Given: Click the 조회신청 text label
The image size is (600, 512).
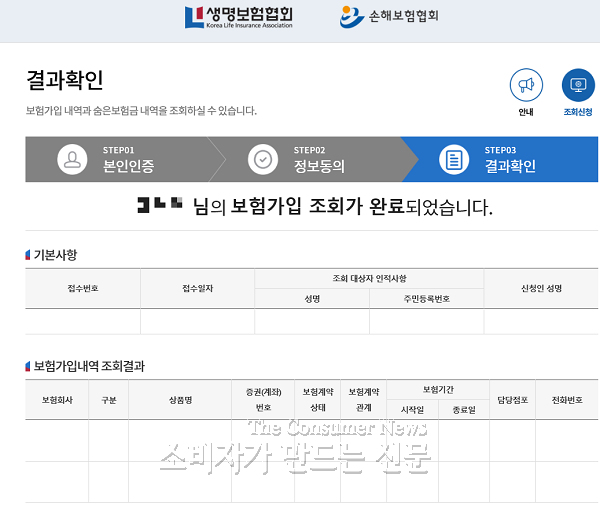Looking at the screenshot, I should (578, 112).
